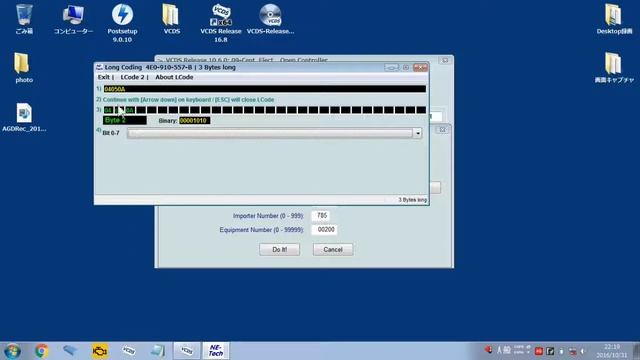The image size is (640, 360).
Task: Select the photo folder on the desktop
Action: click(24, 68)
